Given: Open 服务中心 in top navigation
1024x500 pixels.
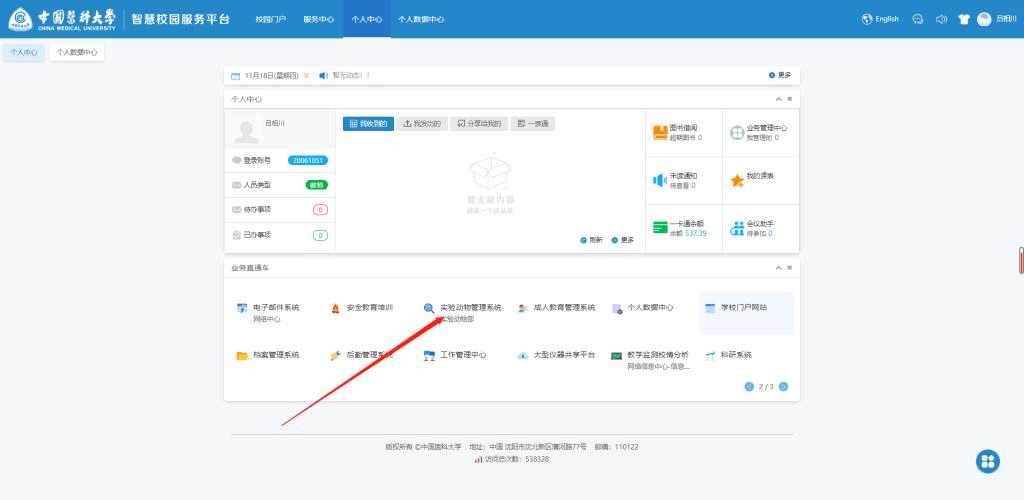Looking at the screenshot, I should (318, 19).
